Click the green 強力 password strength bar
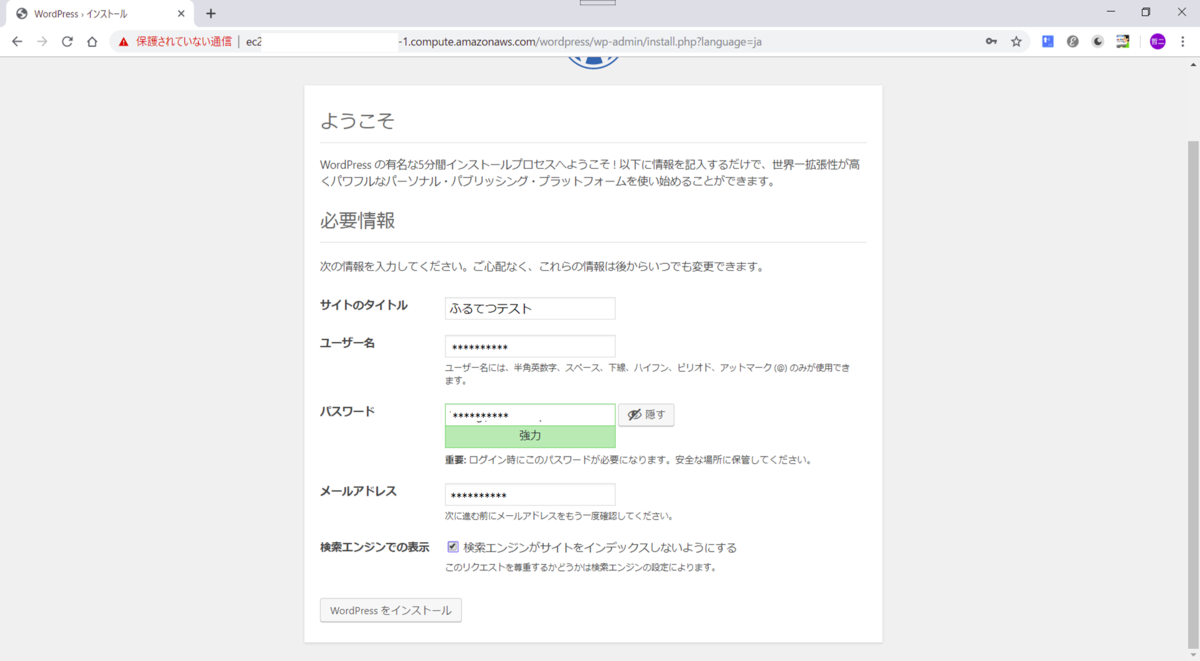Screen dimensions: 1200x661 (530, 435)
